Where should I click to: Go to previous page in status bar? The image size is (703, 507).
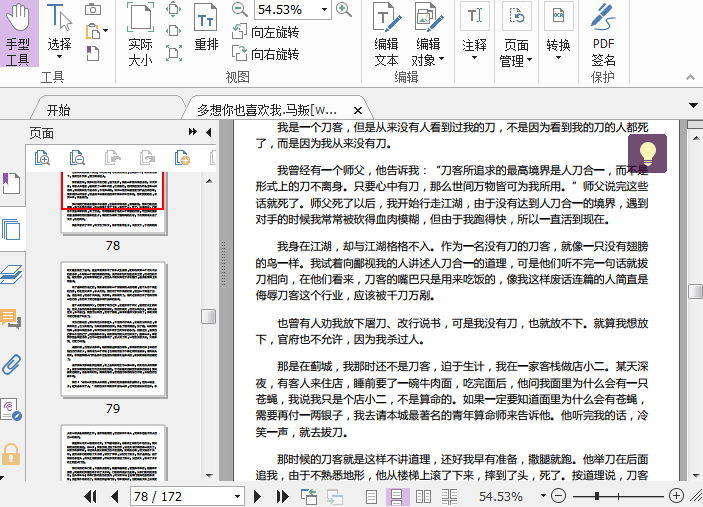pyautogui.click(x=115, y=496)
